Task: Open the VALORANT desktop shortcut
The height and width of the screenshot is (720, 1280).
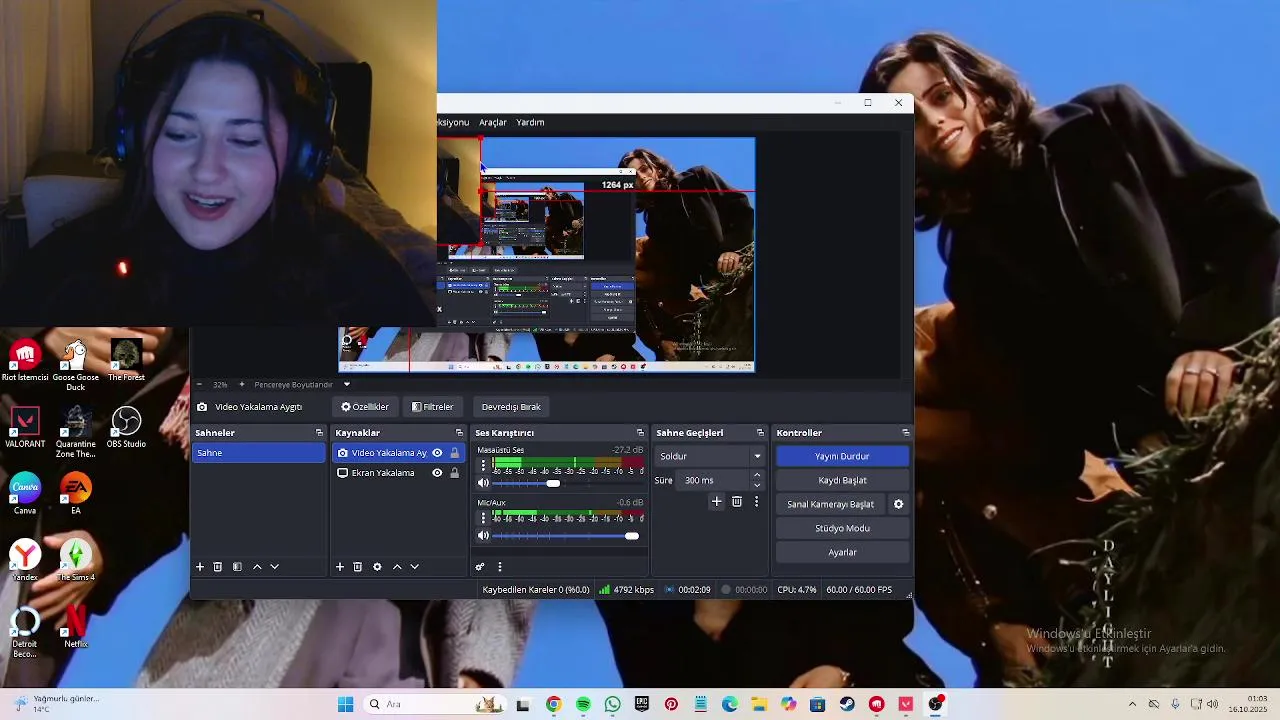Action: click(x=25, y=427)
